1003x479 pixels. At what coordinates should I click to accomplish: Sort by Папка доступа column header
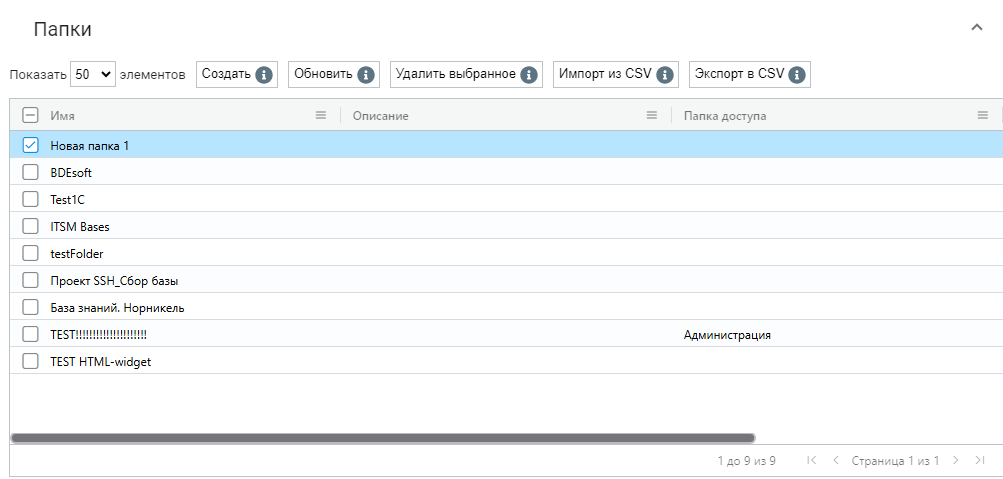tap(725, 116)
